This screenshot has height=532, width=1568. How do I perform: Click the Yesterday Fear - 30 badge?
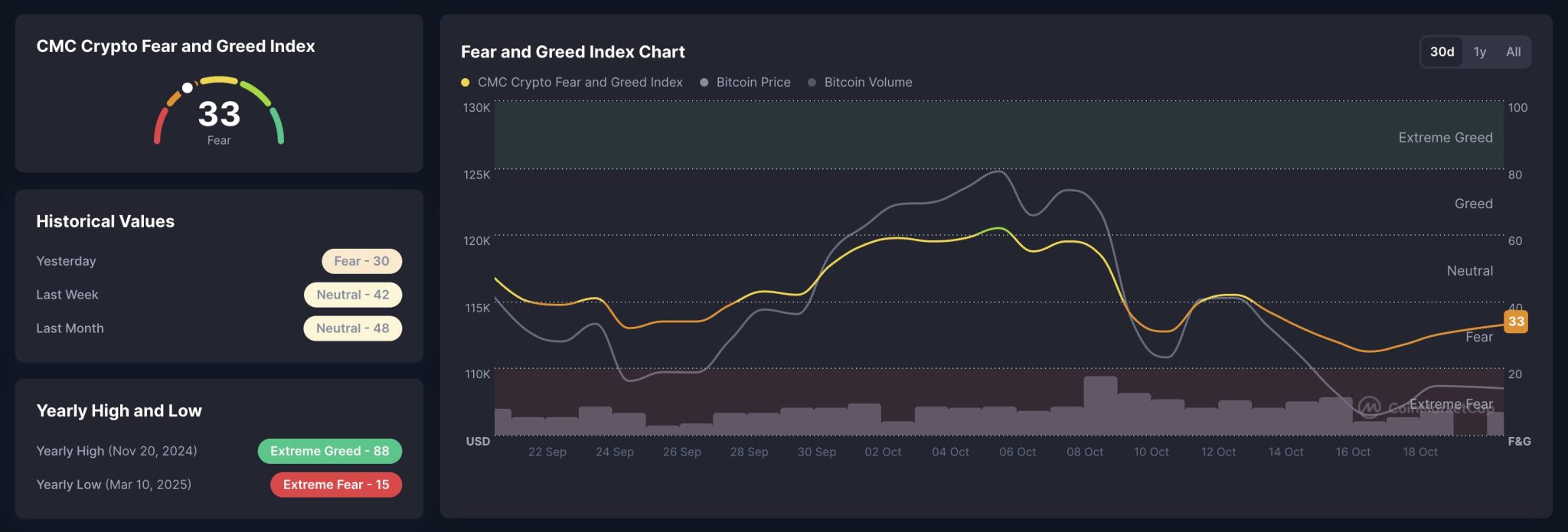361,261
